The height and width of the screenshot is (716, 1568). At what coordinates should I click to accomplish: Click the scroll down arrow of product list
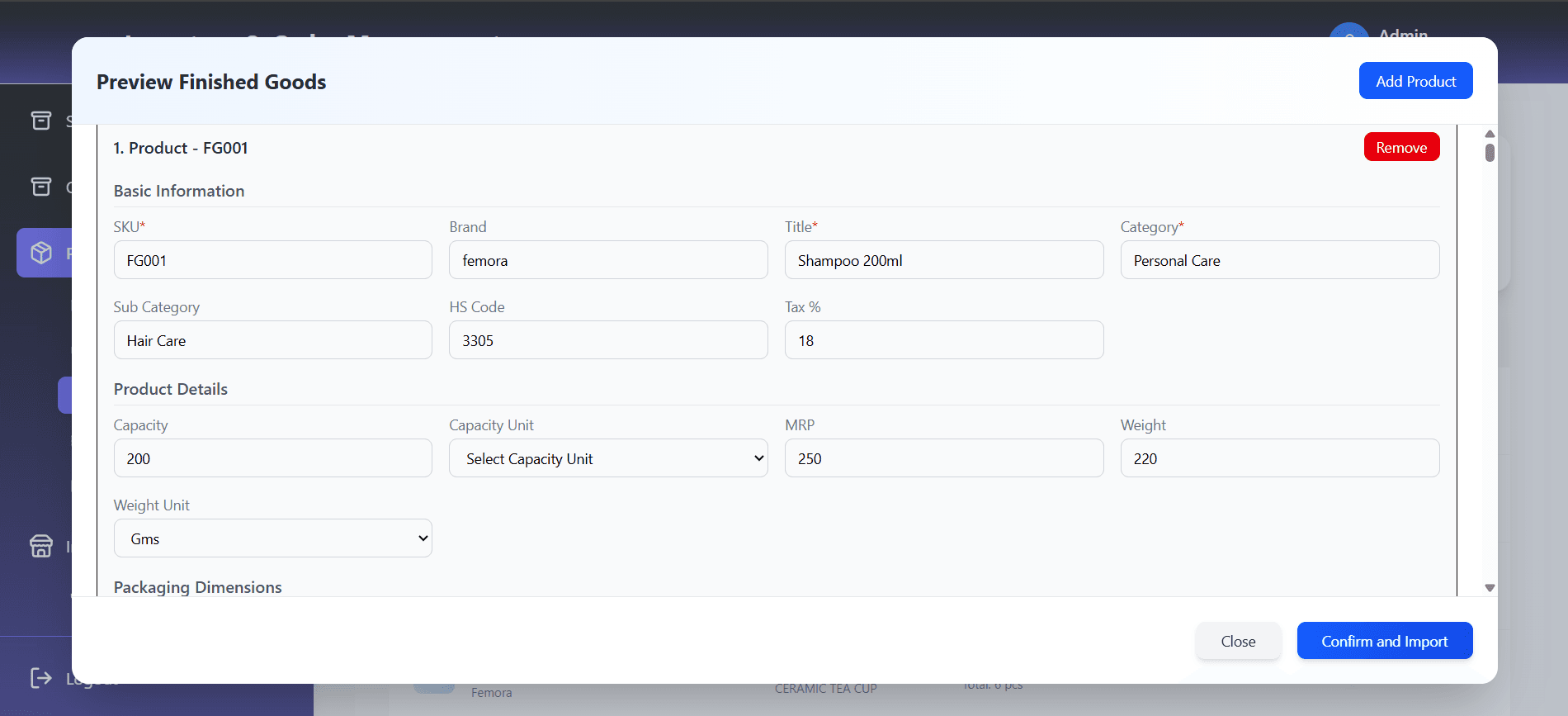[1490, 588]
